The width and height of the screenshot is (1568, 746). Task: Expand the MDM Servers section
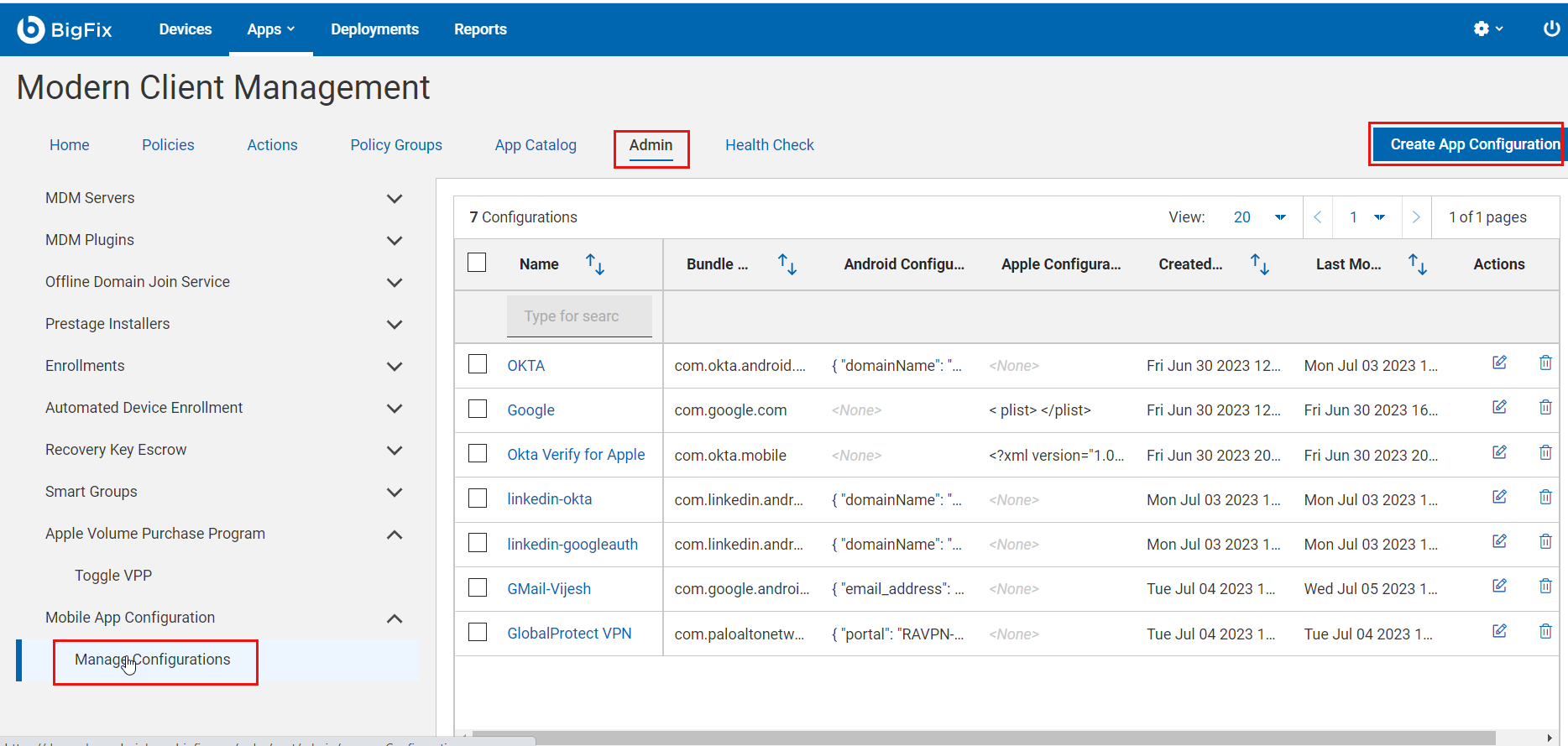(394, 199)
